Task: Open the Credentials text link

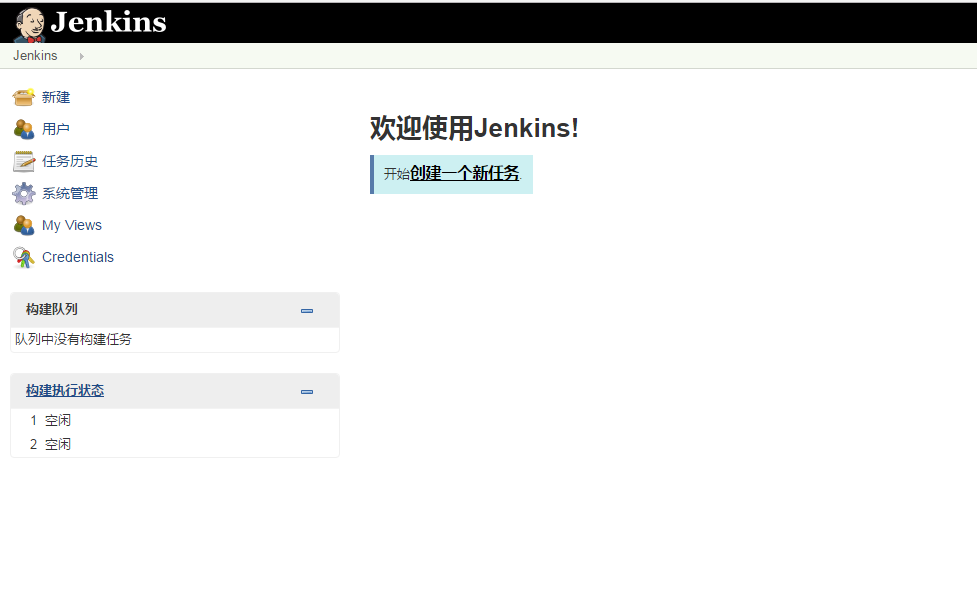Action: [x=78, y=257]
